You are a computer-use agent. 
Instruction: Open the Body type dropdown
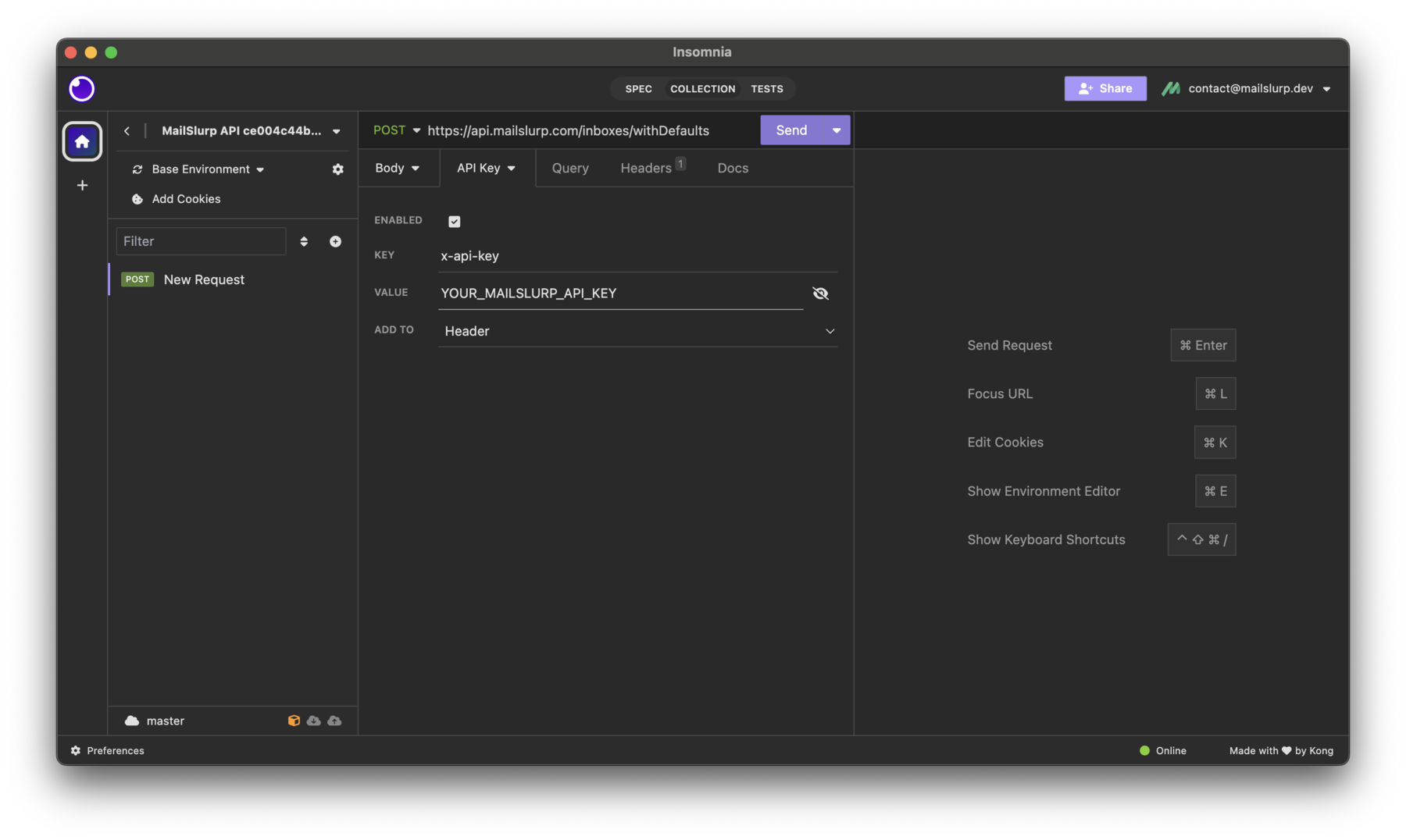coord(397,168)
